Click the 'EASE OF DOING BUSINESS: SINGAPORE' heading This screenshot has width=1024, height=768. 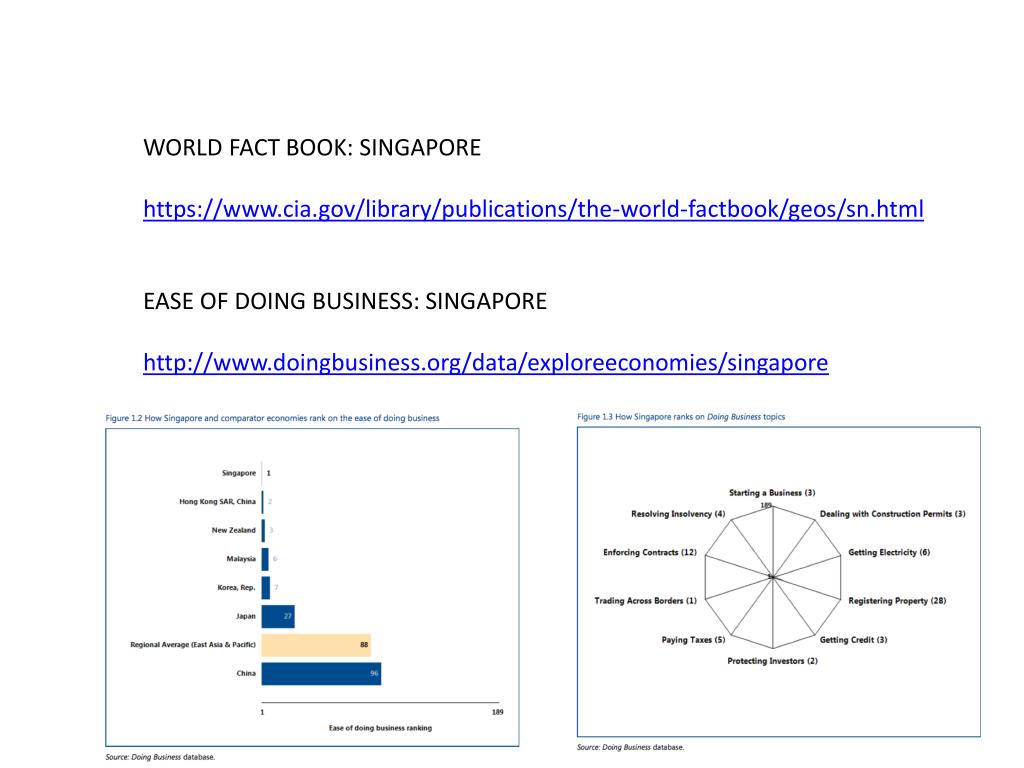coord(345,301)
